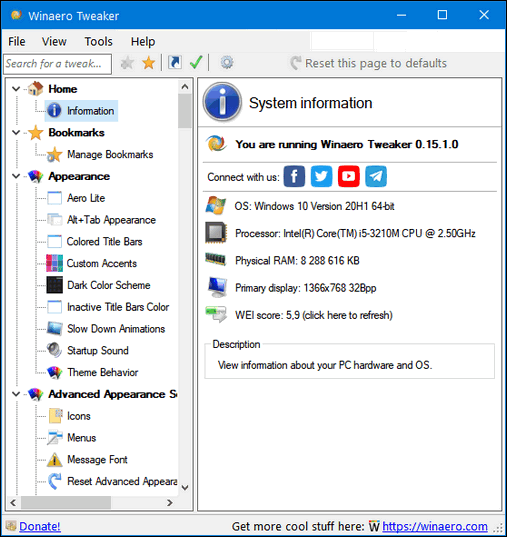Collapse the Home tree node
Screen dimensions: 507x537
(16, 89)
